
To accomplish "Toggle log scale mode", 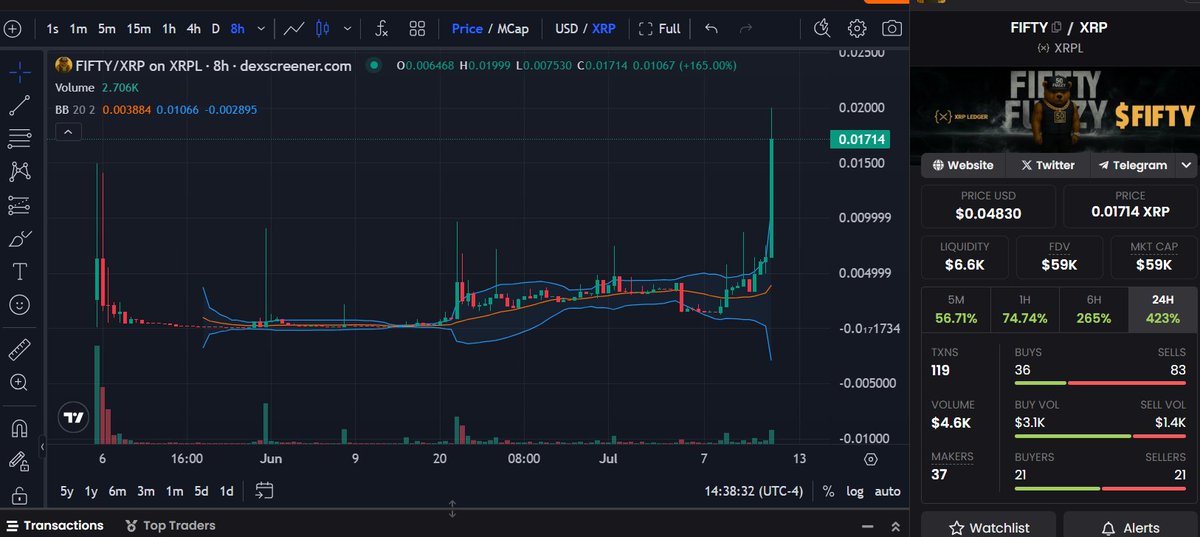I will (x=855, y=491).
